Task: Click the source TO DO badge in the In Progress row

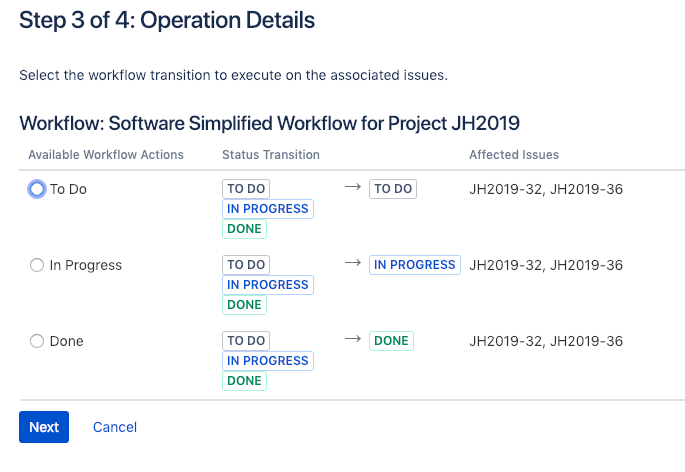Action: pyautogui.click(x=246, y=265)
